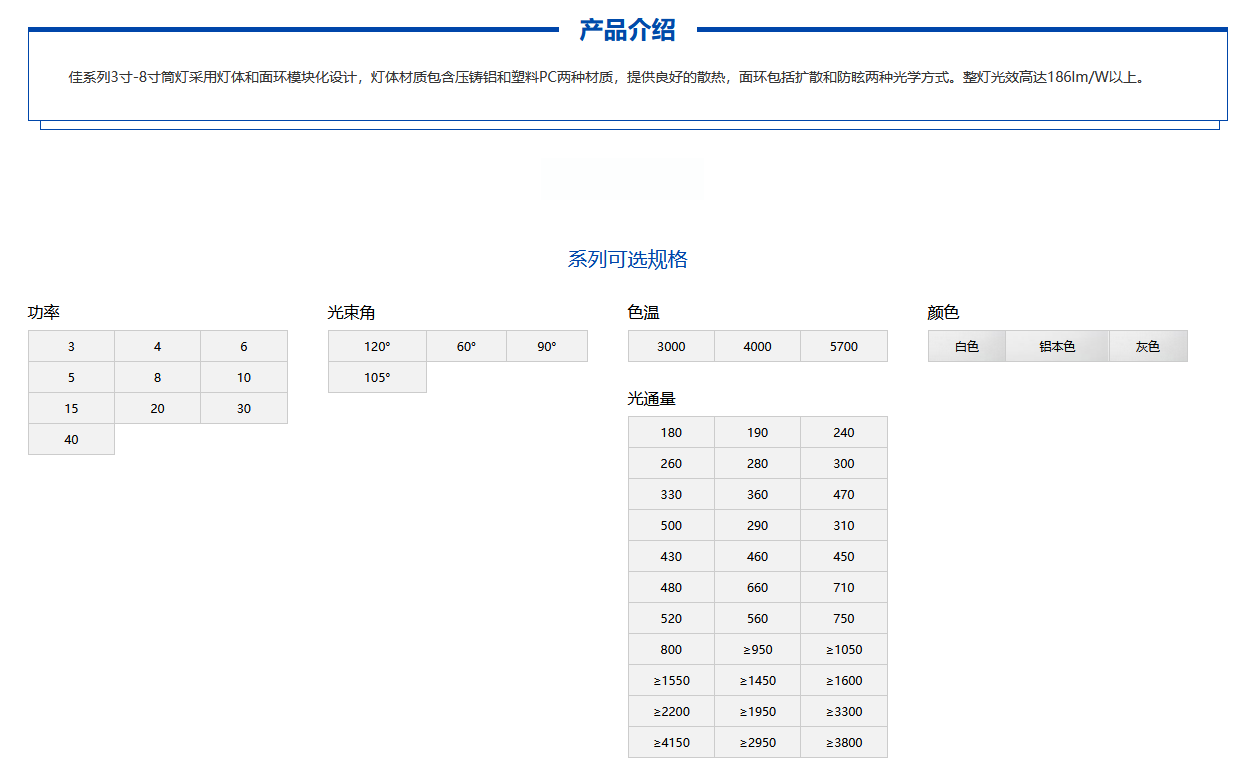
Task: Click the 330 luminous flux cell
Action: tap(671, 494)
